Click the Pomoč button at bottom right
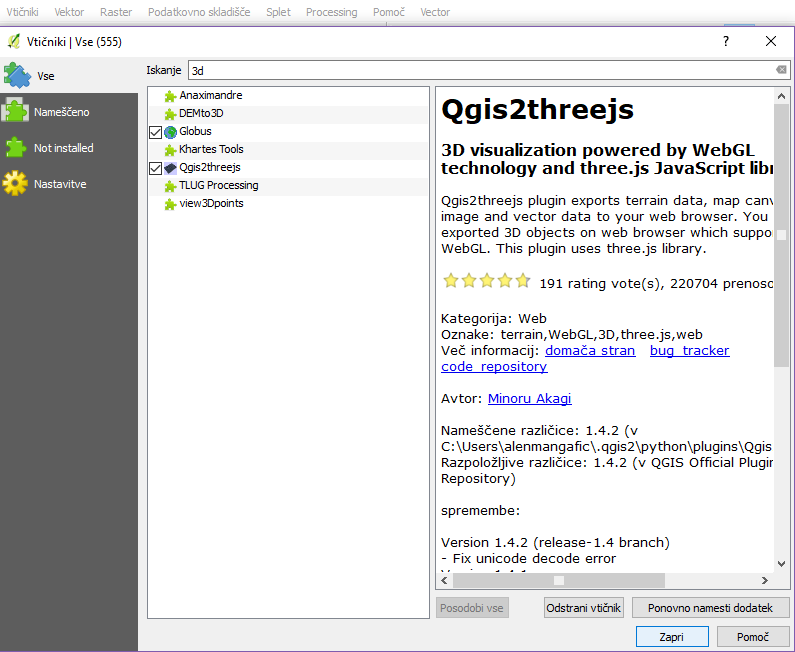Screen dimensions: 795x652 click(753, 636)
